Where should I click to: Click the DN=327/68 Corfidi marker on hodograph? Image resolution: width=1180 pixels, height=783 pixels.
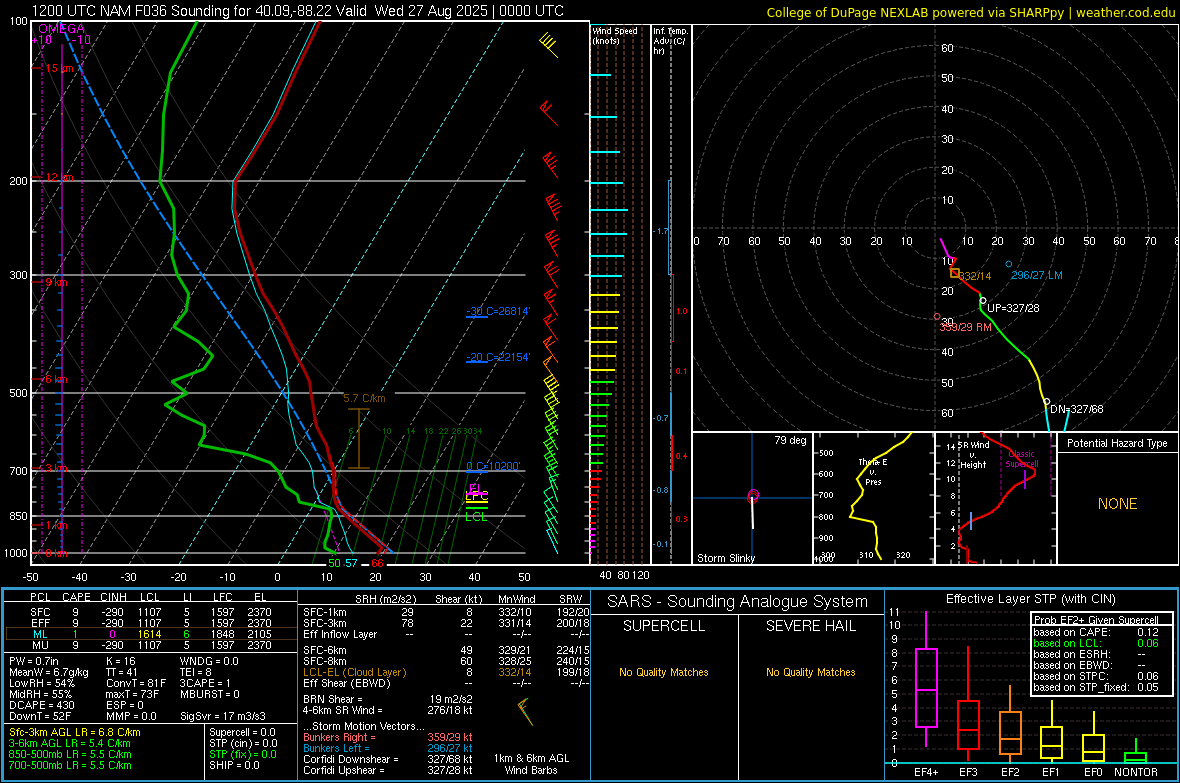[1046, 402]
